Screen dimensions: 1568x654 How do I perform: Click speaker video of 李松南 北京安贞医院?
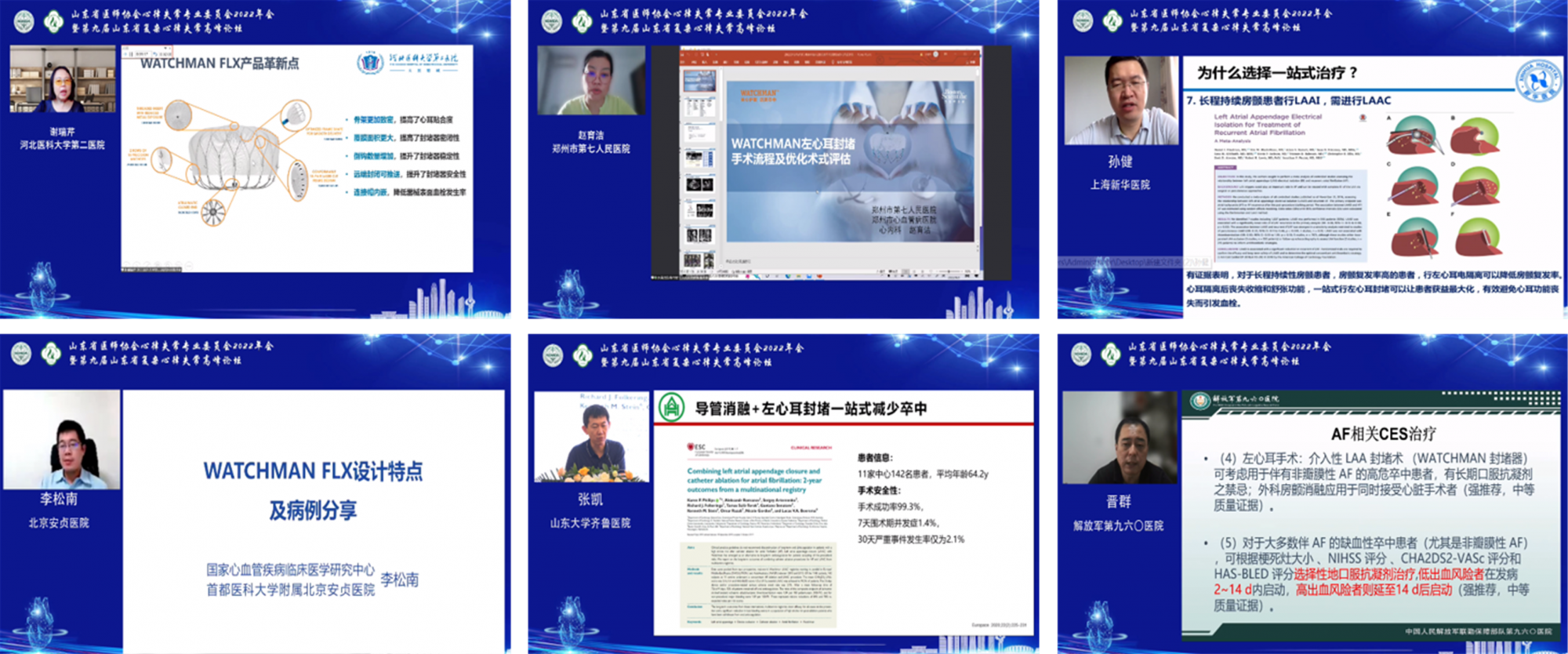(62, 439)
